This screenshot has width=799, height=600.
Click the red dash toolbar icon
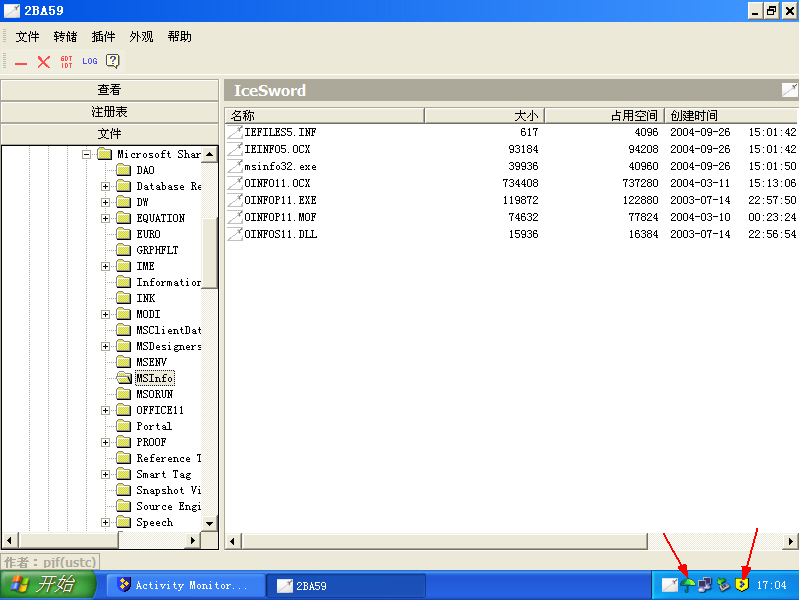coord(21,63)
